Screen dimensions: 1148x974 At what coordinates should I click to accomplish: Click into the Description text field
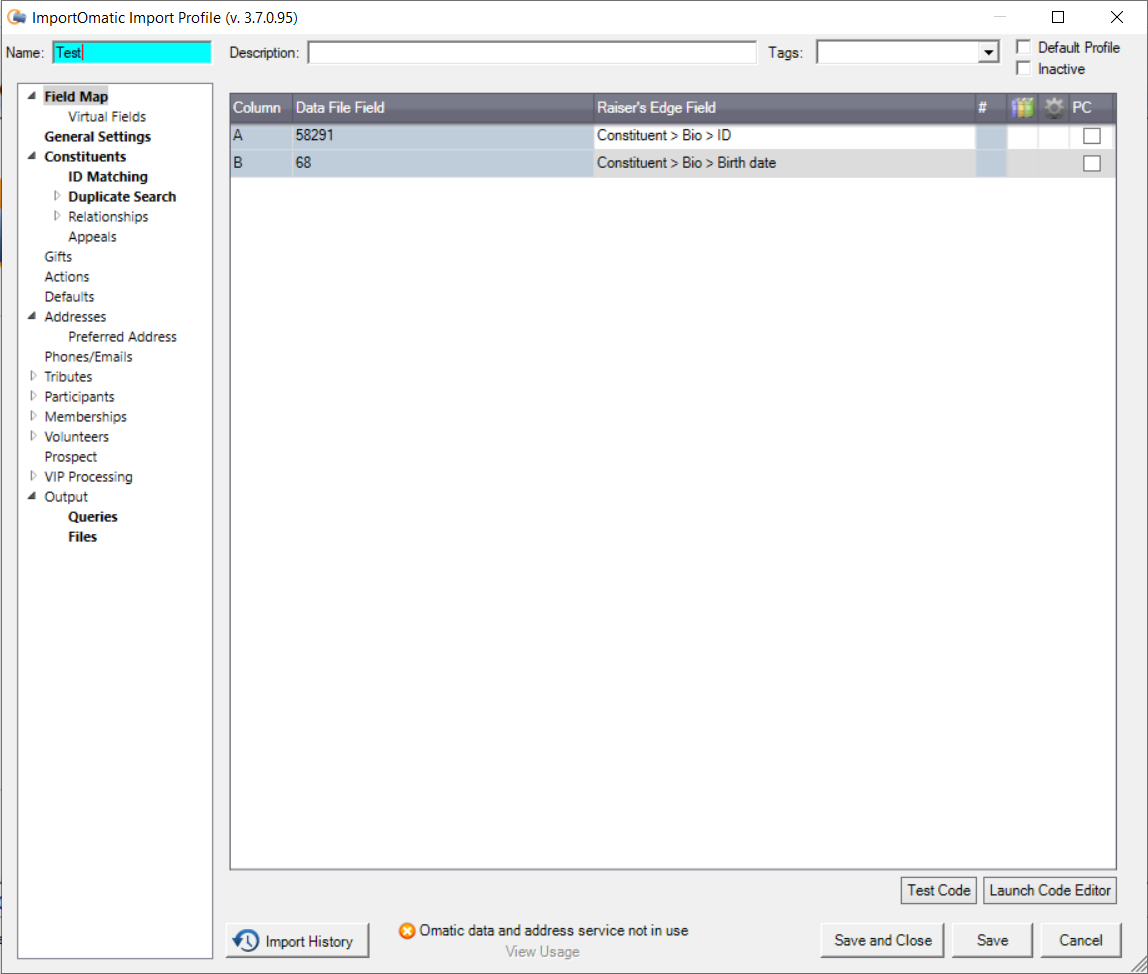(x=531, y=53)
